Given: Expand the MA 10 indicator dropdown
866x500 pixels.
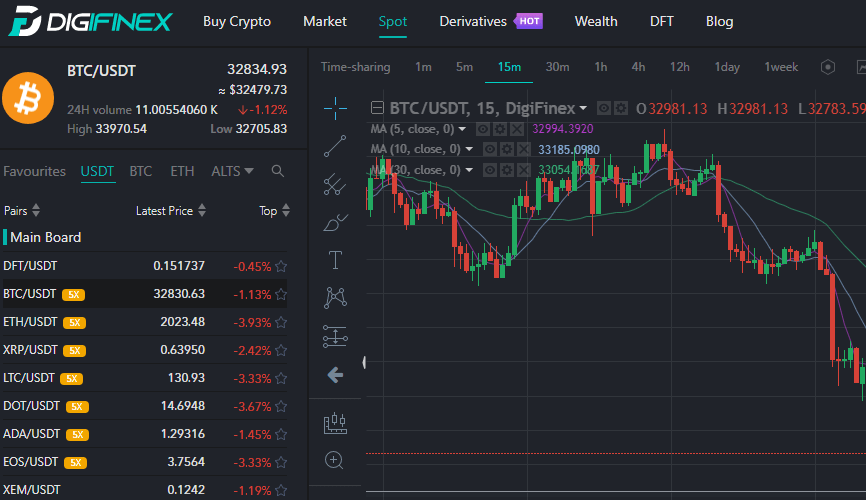Looking at the screenshot, I should click(x=469, y=149).
